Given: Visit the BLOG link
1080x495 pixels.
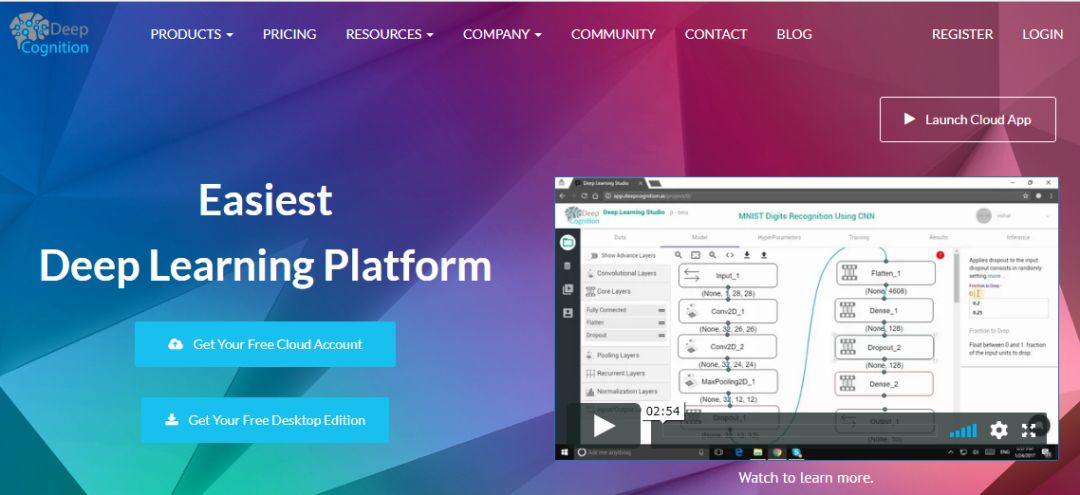Looking at the screenshot, I should 794,34.
